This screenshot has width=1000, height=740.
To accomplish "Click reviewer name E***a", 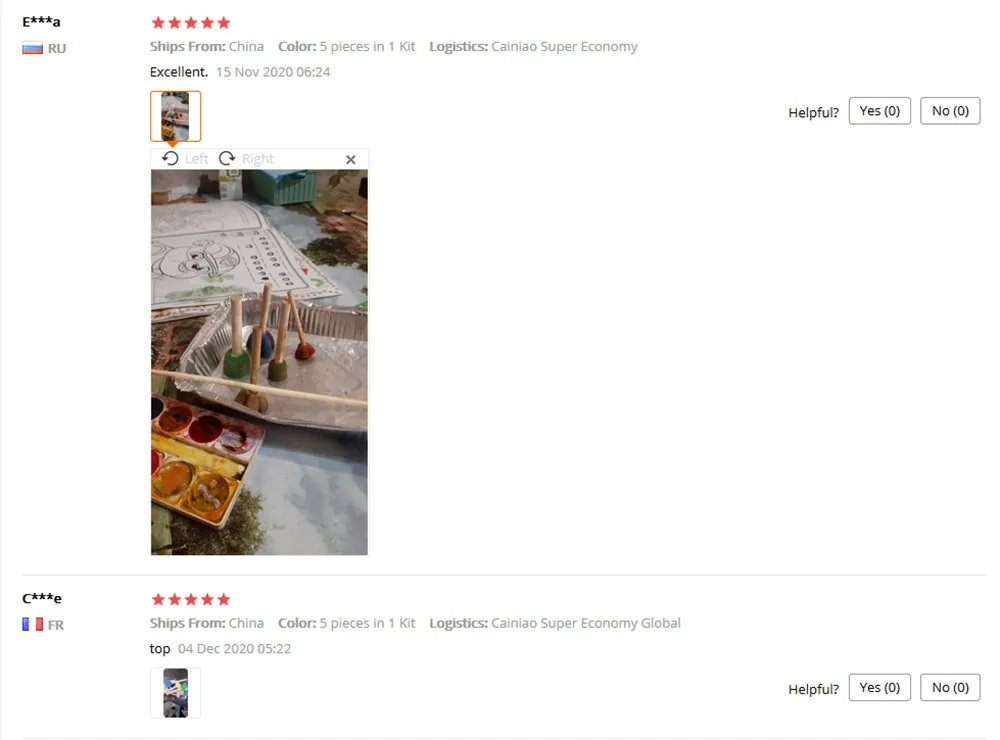I will [41, 22].
